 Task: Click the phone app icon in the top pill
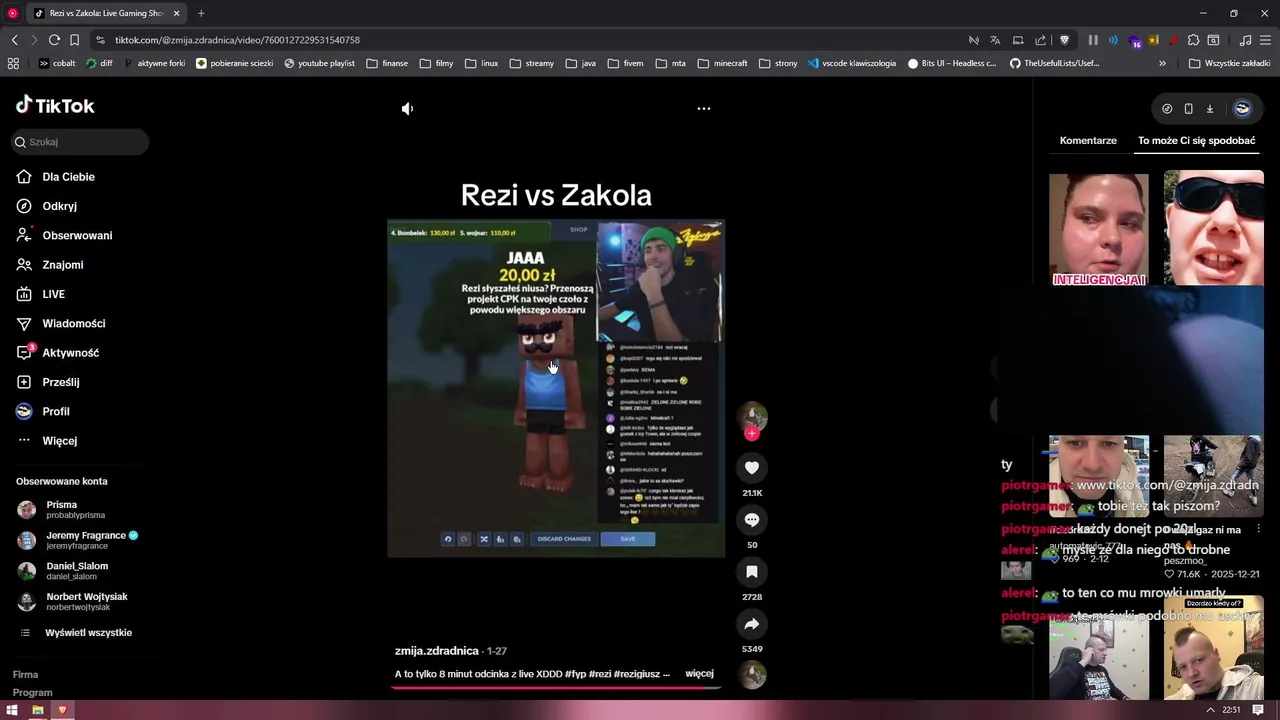coord(1188,109)
